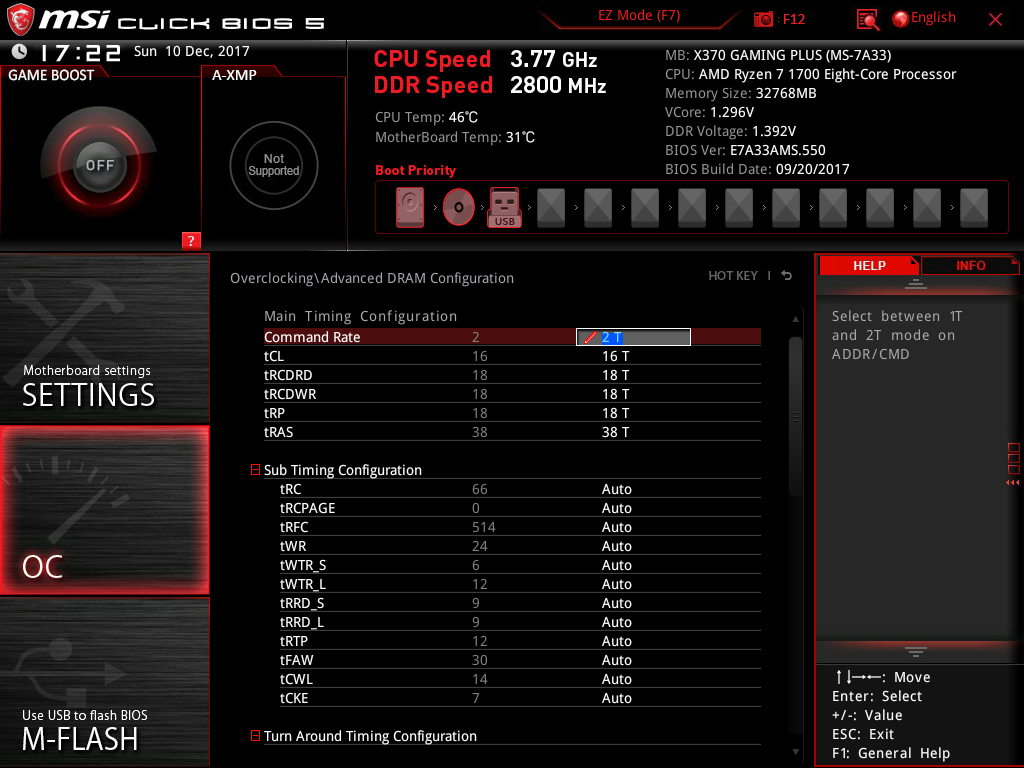Viewport: 1024px width, 768px height.
Task: Collapse Sub Timing Configuration section
Action: [x=255, y=470]
